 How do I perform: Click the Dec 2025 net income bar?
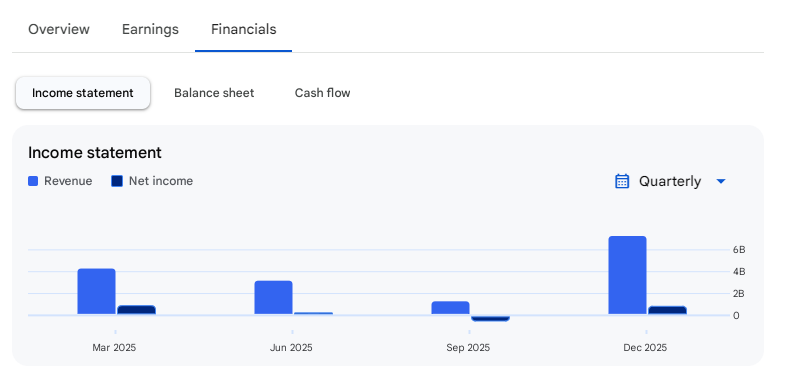tap(667, 310)
